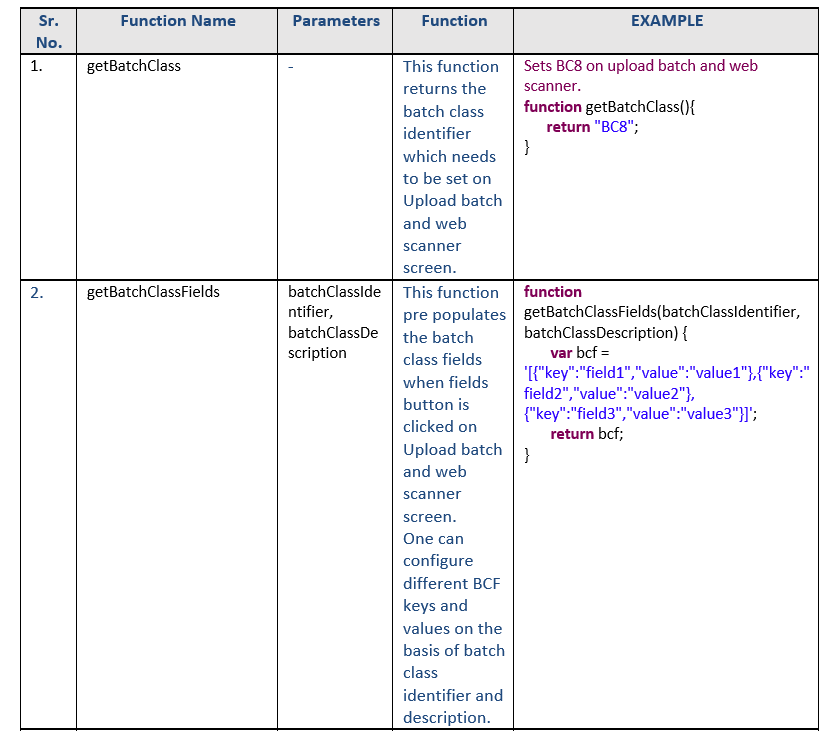Click the "return bcf;" code line

click(587, 434)
